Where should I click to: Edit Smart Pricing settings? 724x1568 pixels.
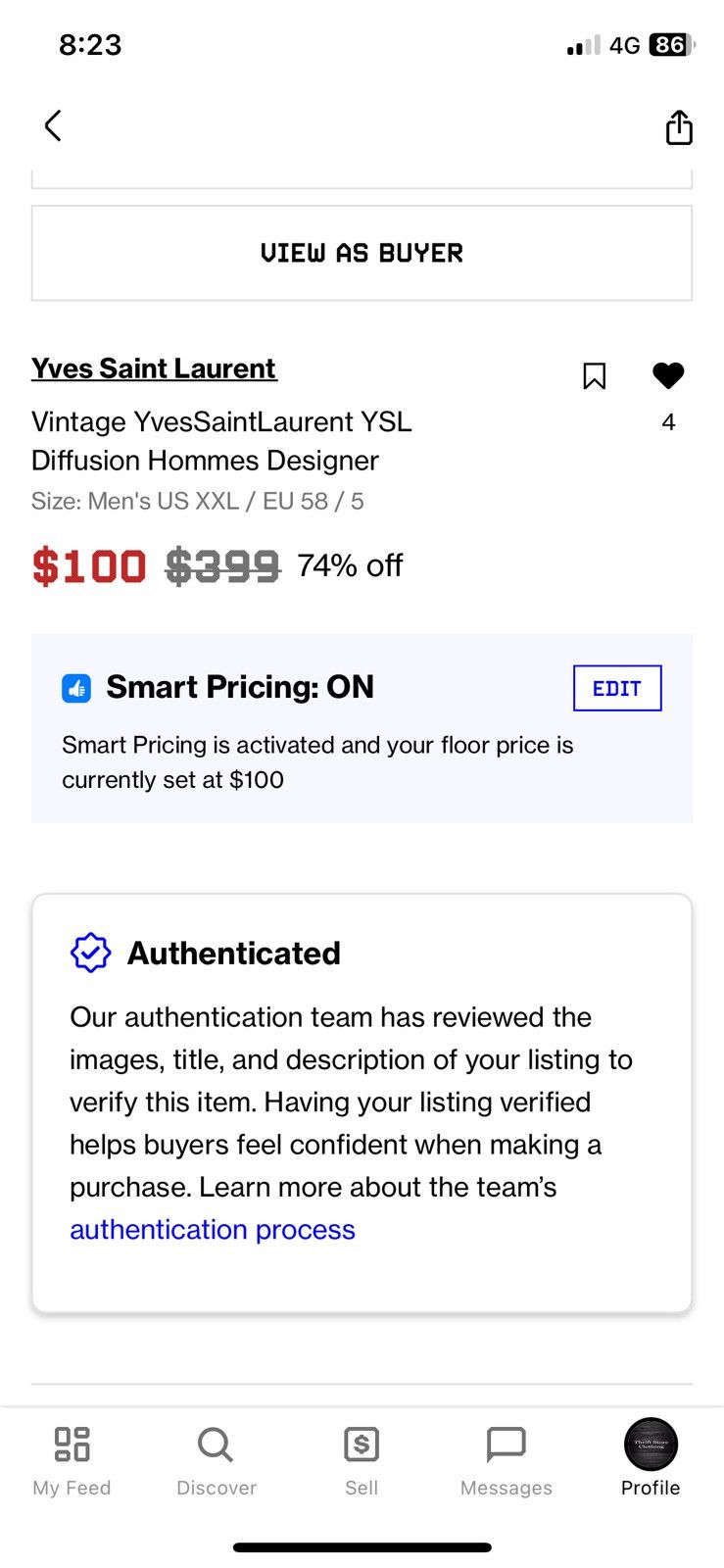pos(617,688)
